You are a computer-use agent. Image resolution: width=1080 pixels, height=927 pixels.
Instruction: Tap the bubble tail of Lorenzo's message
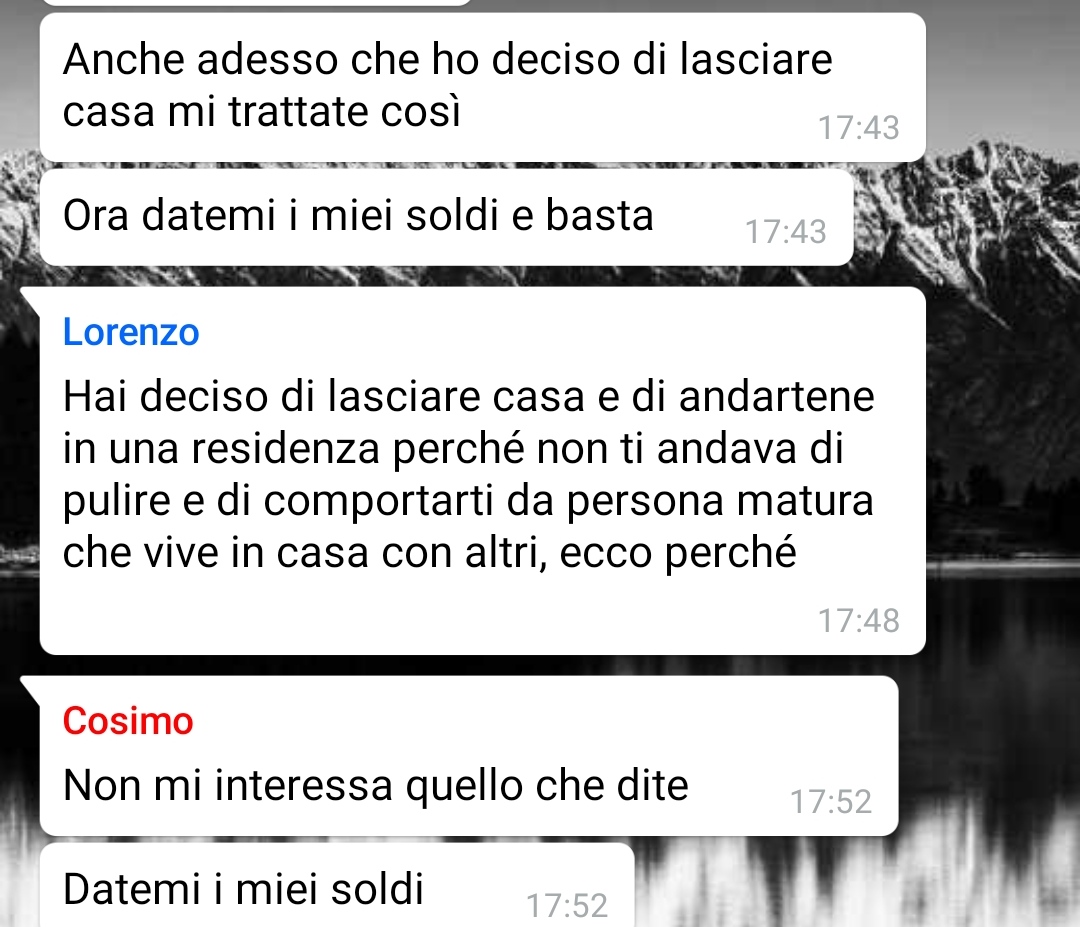(30, 296)
